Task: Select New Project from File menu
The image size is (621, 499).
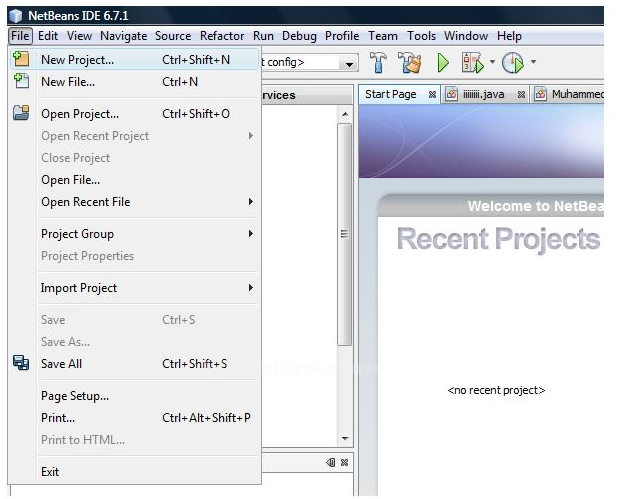Action: 77,60
